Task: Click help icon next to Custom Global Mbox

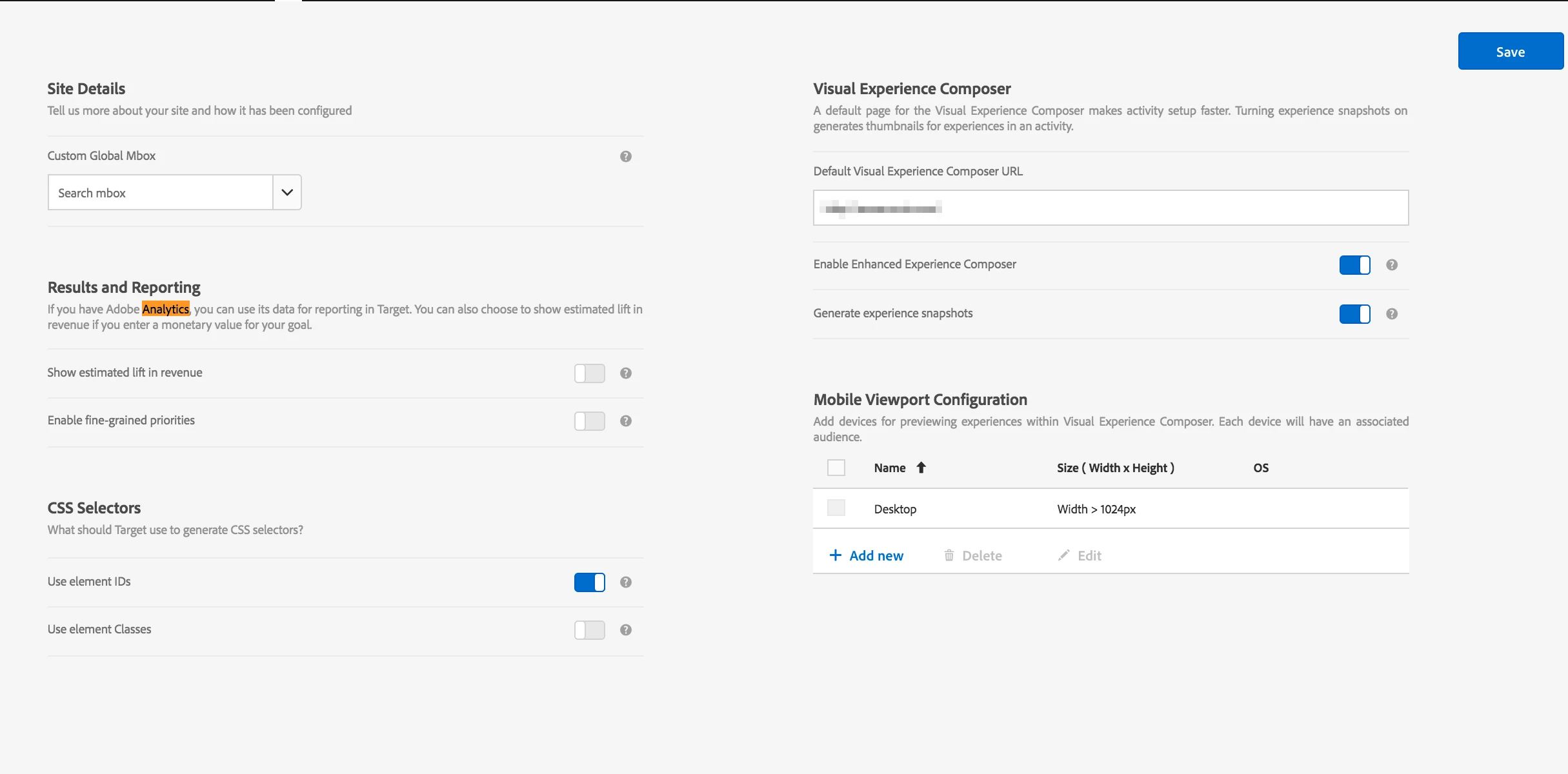Action: 625,156
